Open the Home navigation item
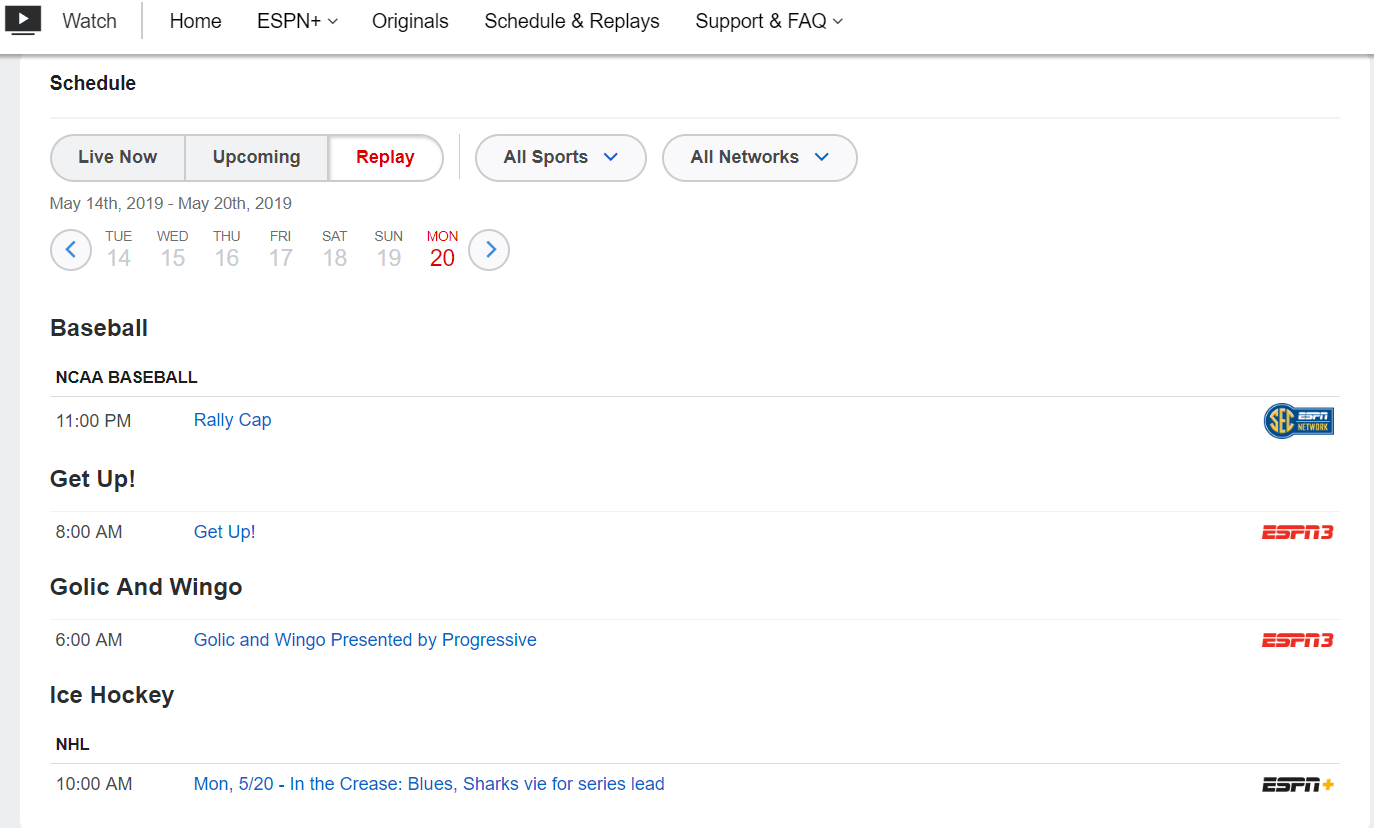 pyautogui.click(x=196, y=21)
